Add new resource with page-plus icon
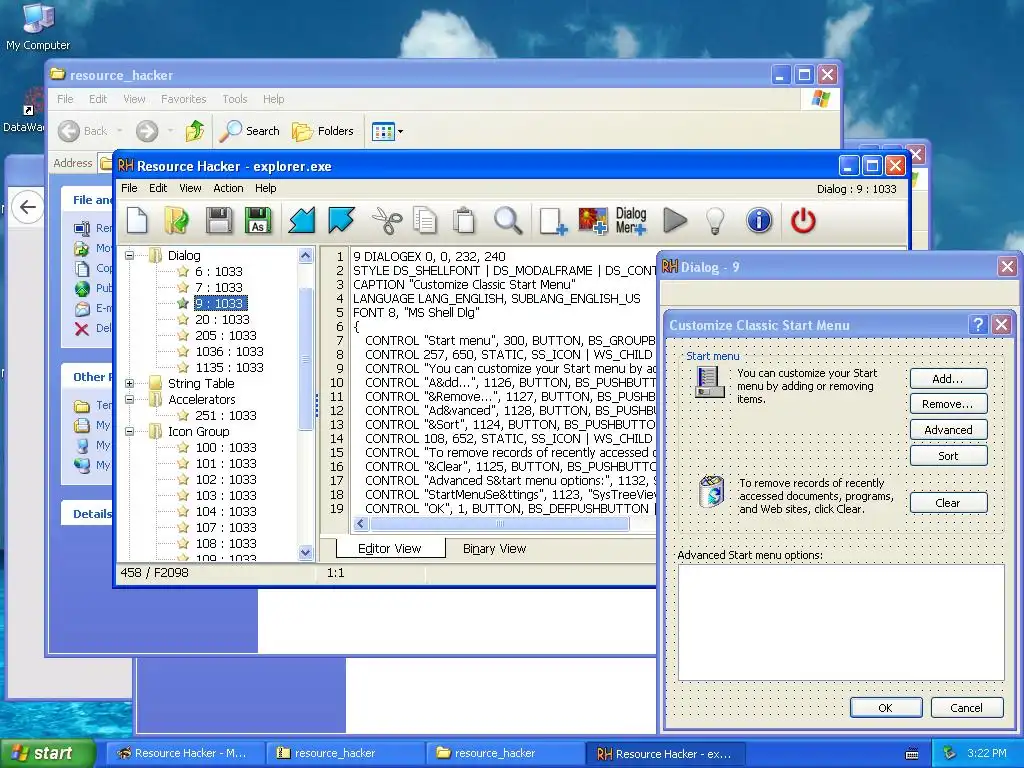Viewport: 1024px width, 768px height. (553, 221)
